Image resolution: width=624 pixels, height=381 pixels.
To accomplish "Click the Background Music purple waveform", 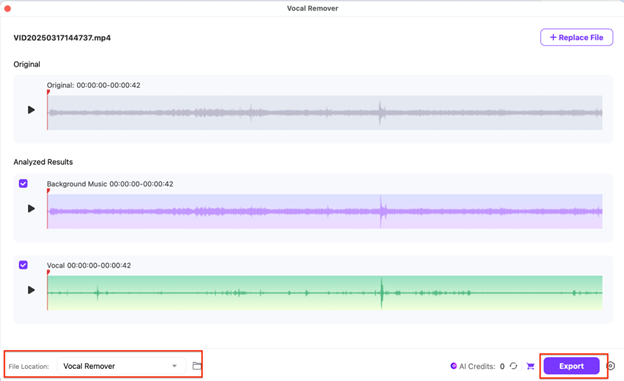I will click(325, 211).
